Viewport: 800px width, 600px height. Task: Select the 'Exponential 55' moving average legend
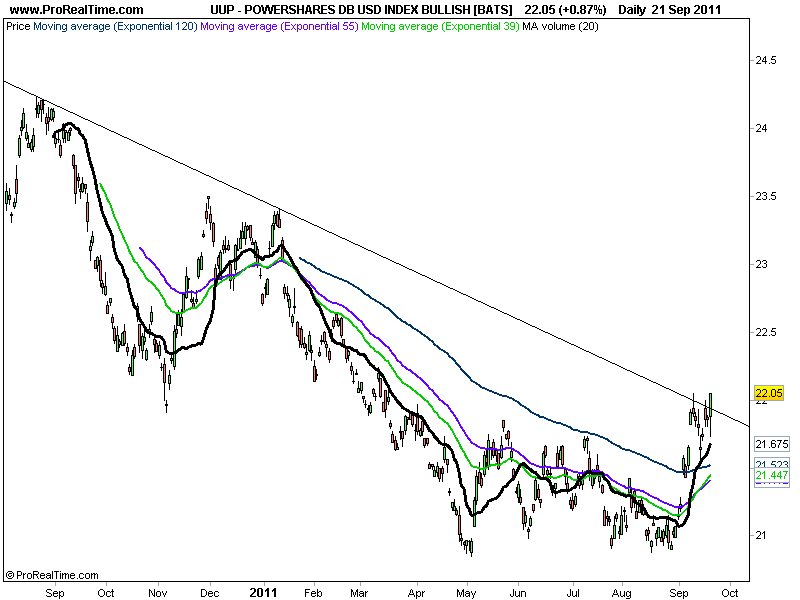coord(280,26)
